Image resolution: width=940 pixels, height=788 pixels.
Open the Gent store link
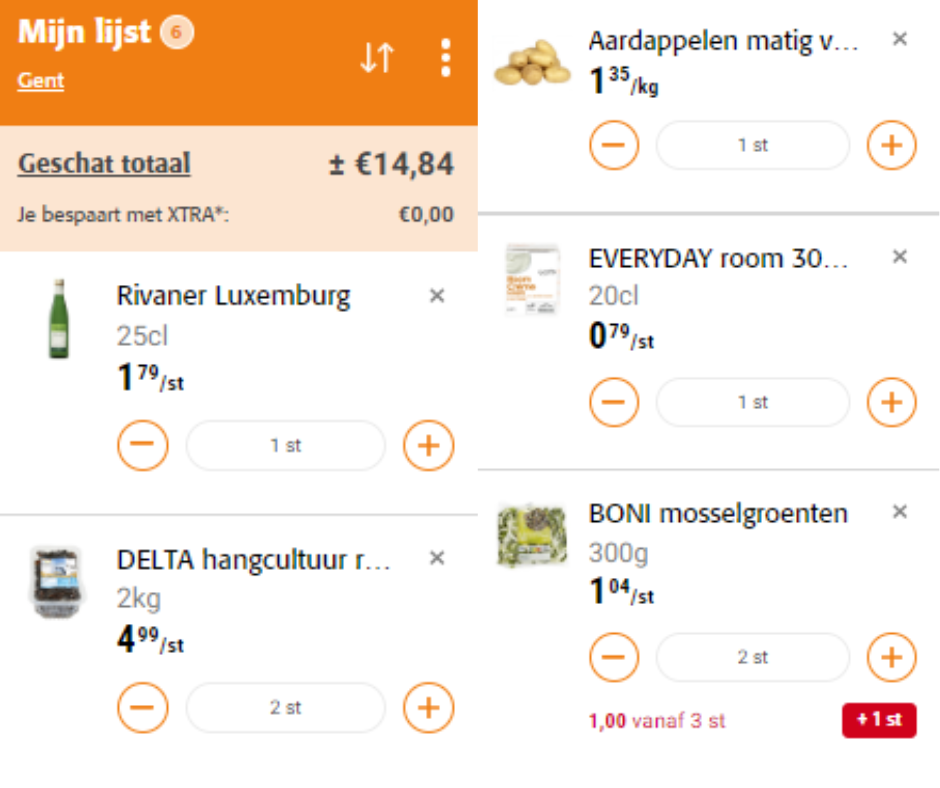[x=40, y=80]
